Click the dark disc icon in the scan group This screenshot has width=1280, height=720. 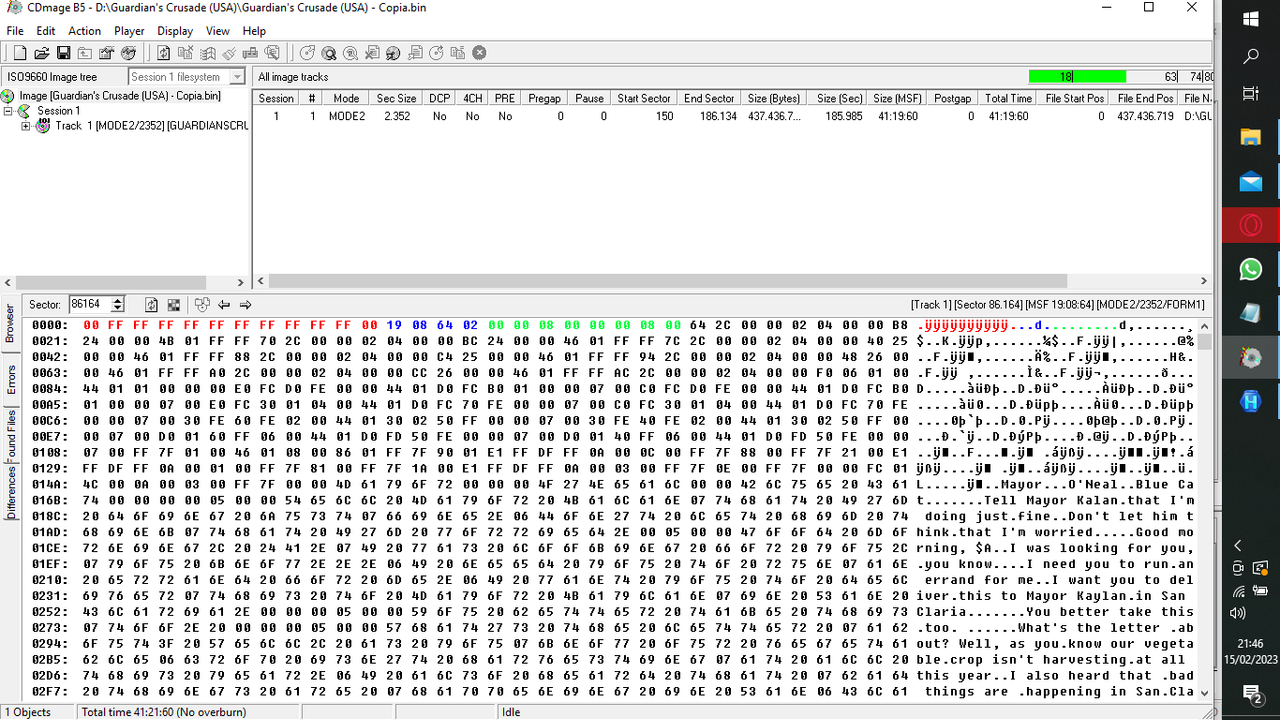tap(393, 53)
